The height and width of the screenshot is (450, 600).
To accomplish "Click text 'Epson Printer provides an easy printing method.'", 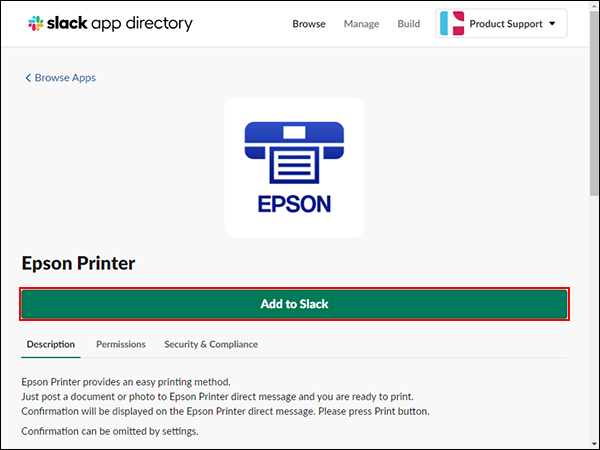I will coord(126,382).
